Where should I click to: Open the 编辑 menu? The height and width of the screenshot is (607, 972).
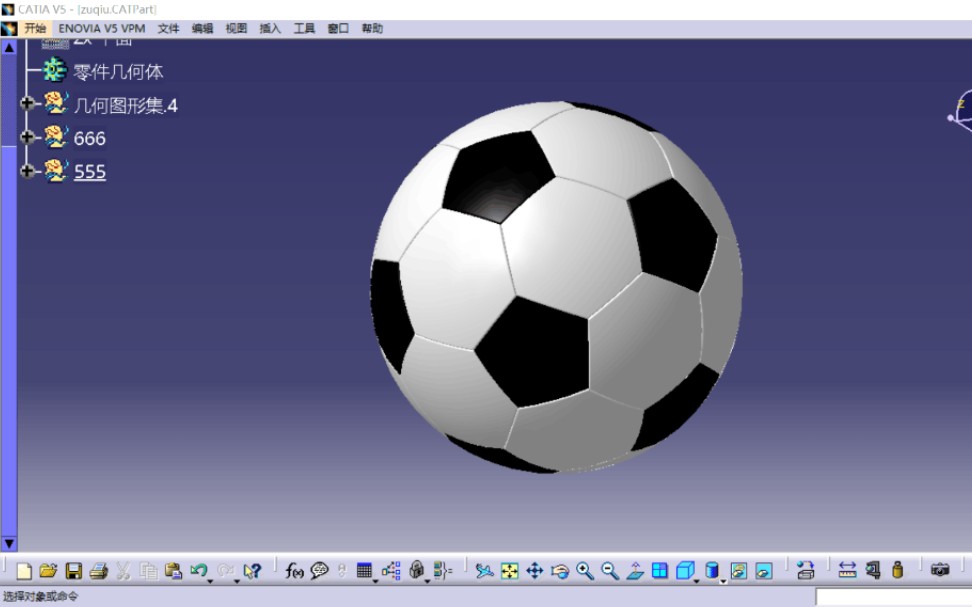(x=202, y=29)
